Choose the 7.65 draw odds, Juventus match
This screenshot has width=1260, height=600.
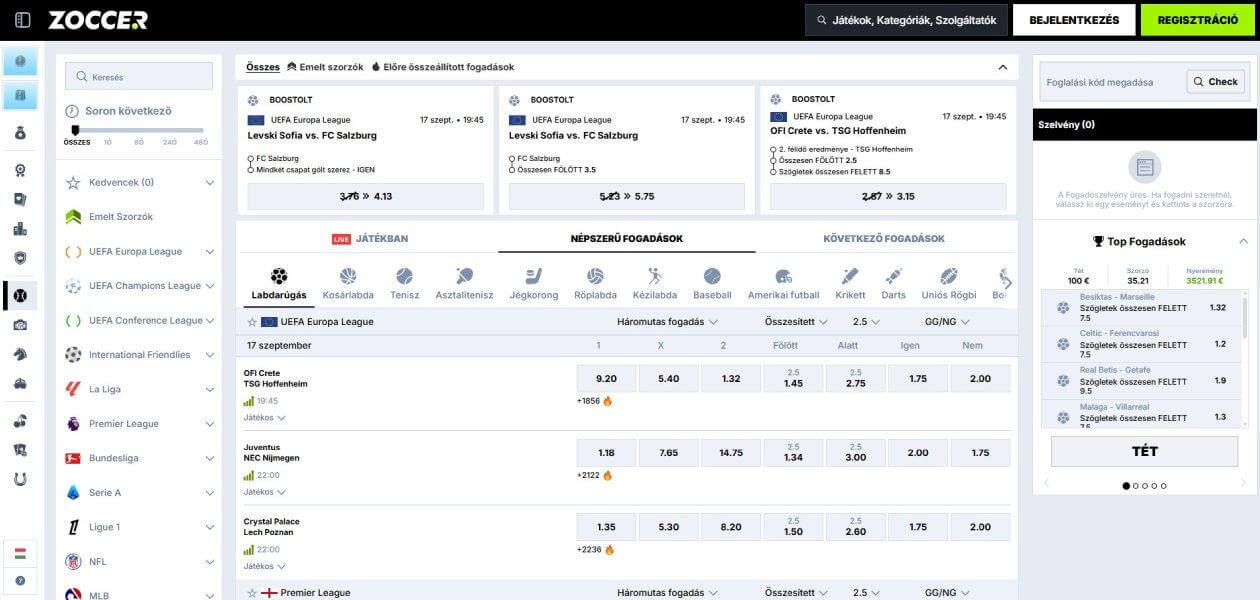[x=669, y=453]
